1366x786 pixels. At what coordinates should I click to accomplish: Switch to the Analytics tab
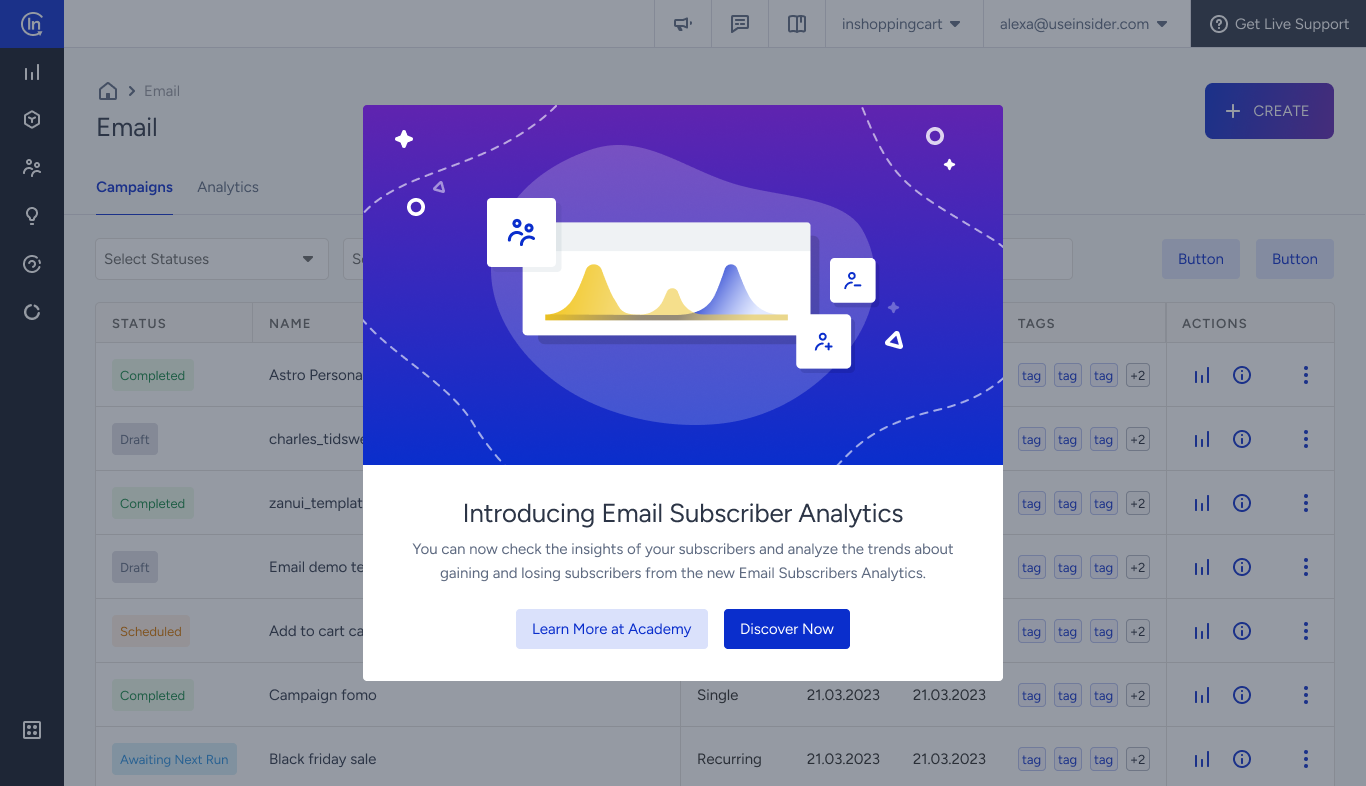point(228,187)
